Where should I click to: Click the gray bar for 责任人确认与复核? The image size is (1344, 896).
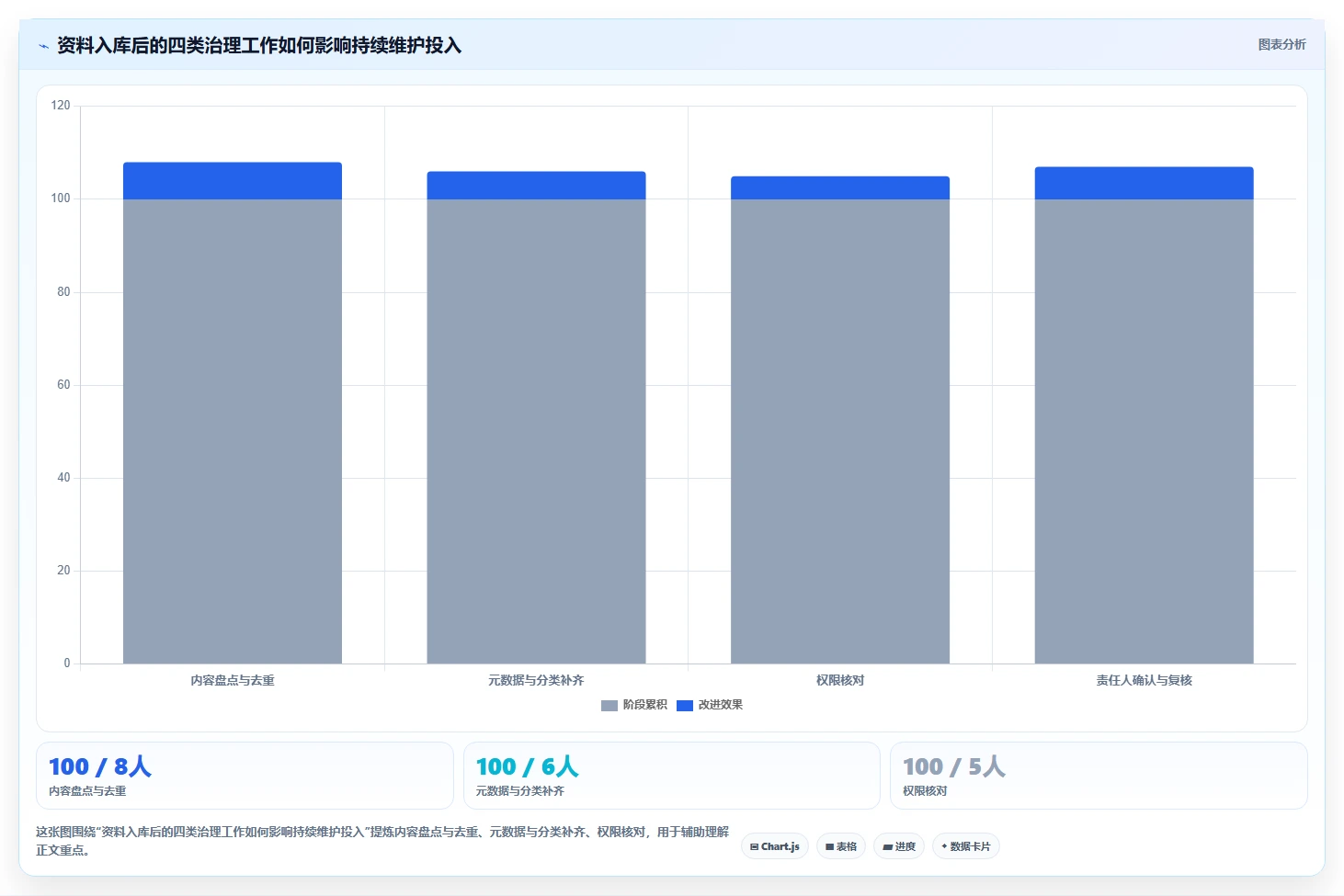point(1145,431)
